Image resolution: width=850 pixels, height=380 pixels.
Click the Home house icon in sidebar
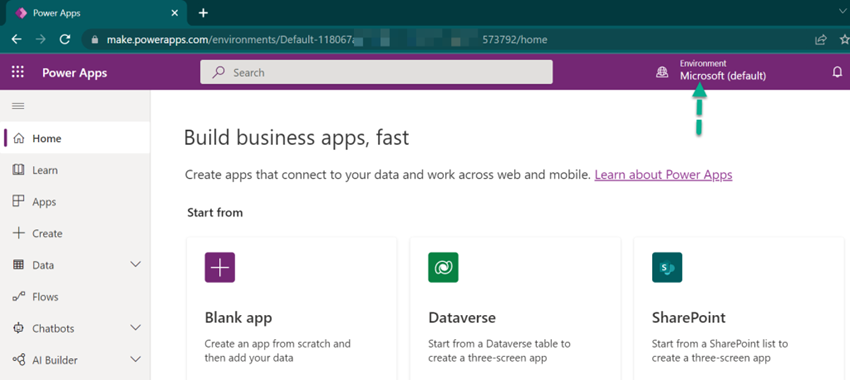18,138
